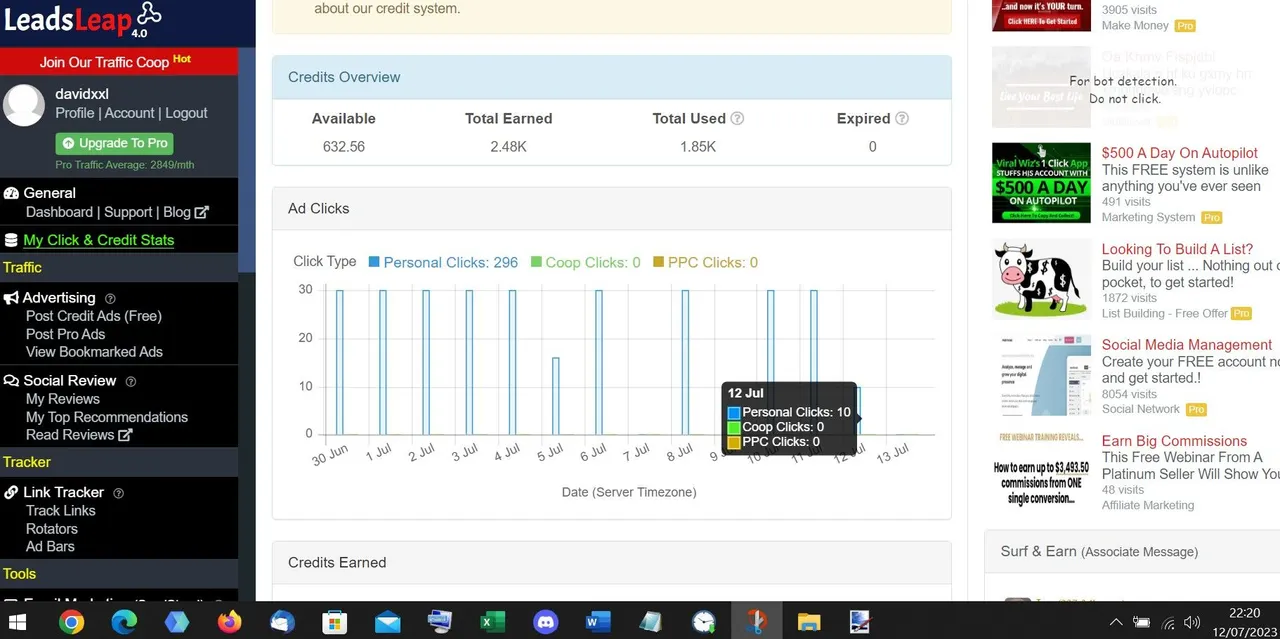1280x639 pixels.
Task: Open Microsoft Store from the taskbar
Action: tap(335, 622)
